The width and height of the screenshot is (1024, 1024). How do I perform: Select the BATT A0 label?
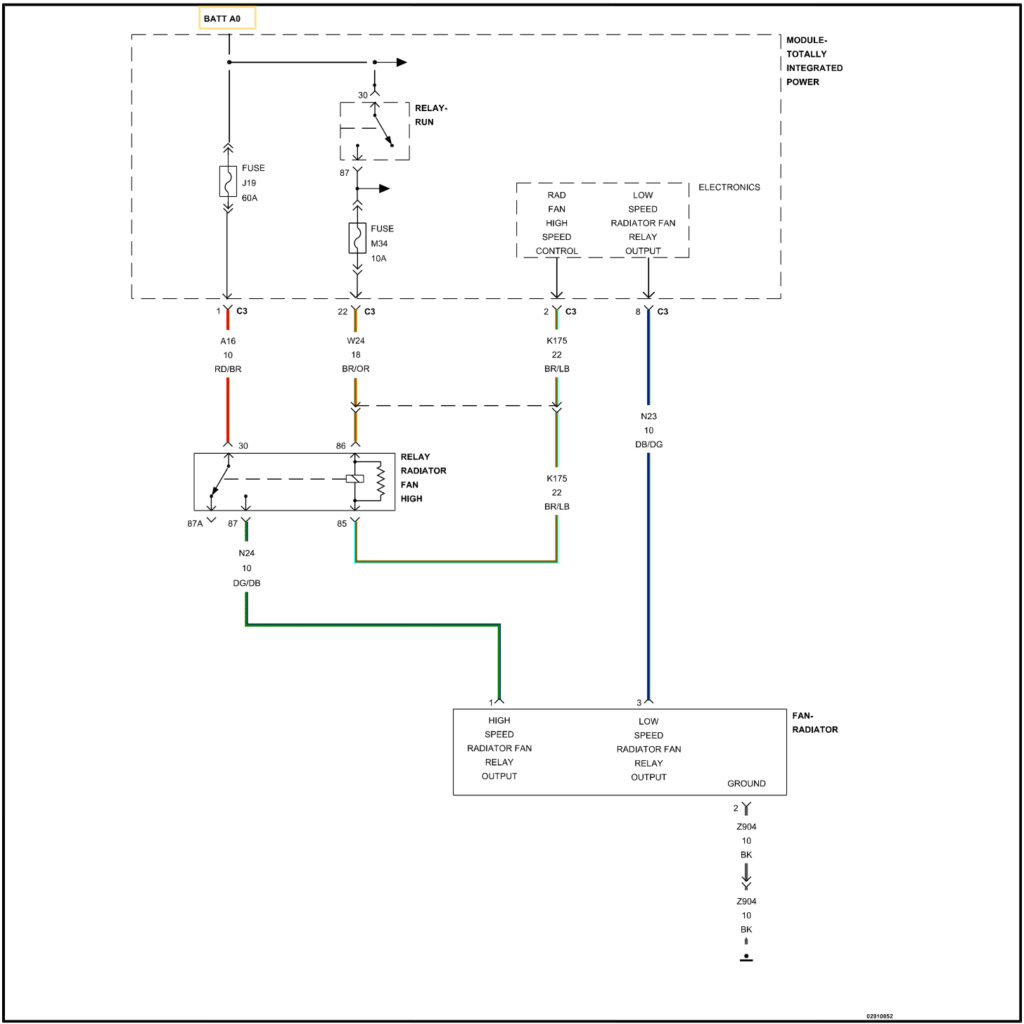227,17
